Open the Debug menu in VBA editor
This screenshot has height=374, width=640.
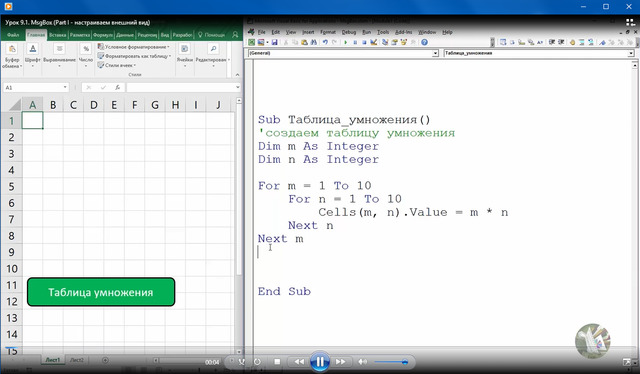349,32
